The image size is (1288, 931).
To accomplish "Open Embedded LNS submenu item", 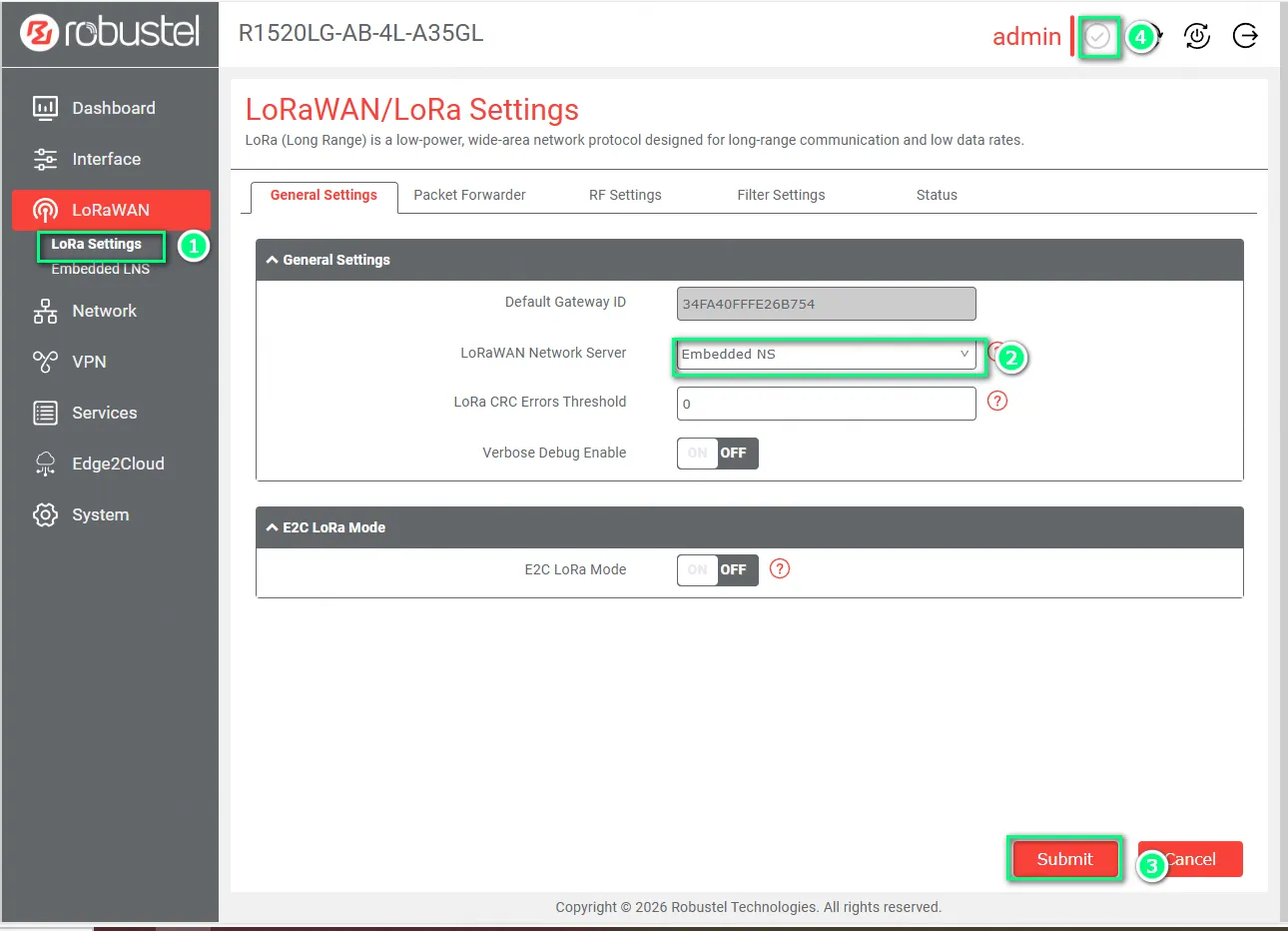I will click(100, 270).
